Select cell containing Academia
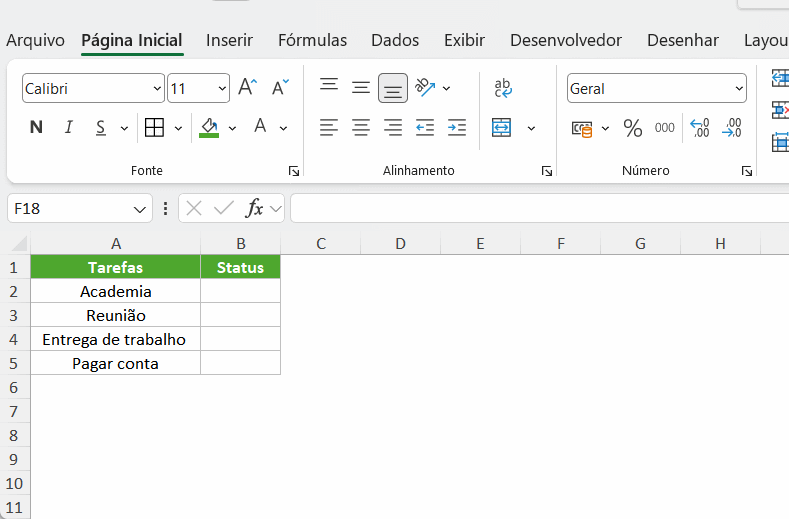The image size is (789, 519). pos(115,291)
